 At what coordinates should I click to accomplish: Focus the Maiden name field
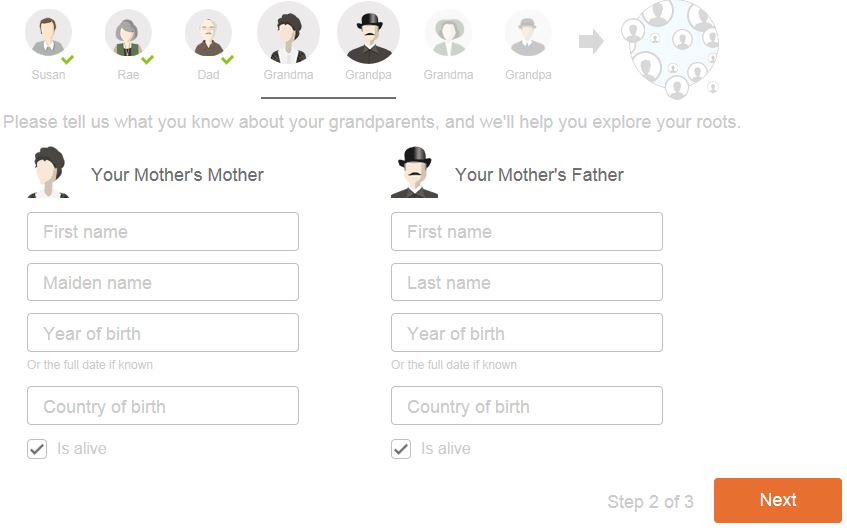tap(163, 283)
